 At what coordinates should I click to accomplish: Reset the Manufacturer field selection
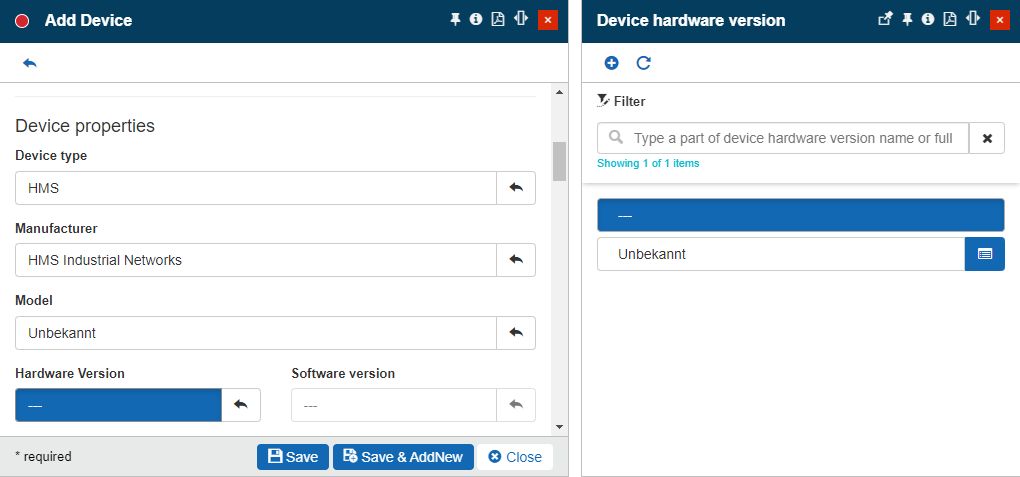(x=516, y=260)
